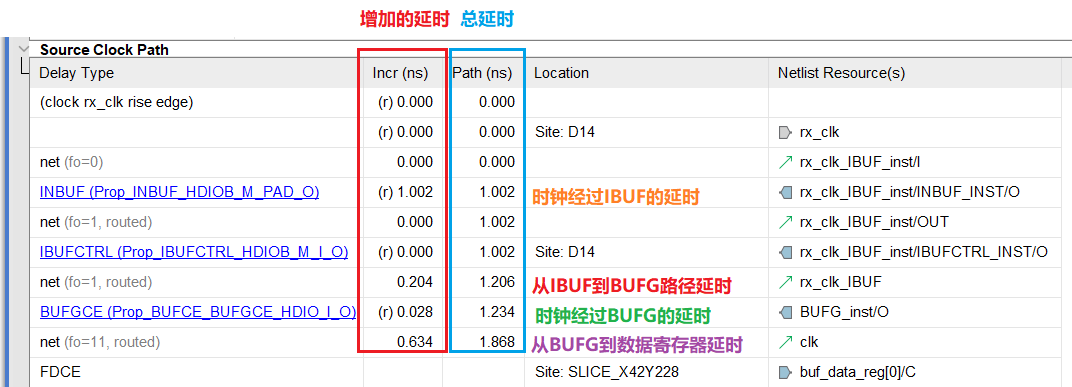
Task: Click Site: SLICE_X42Y228 location cell
Action: 606,373
